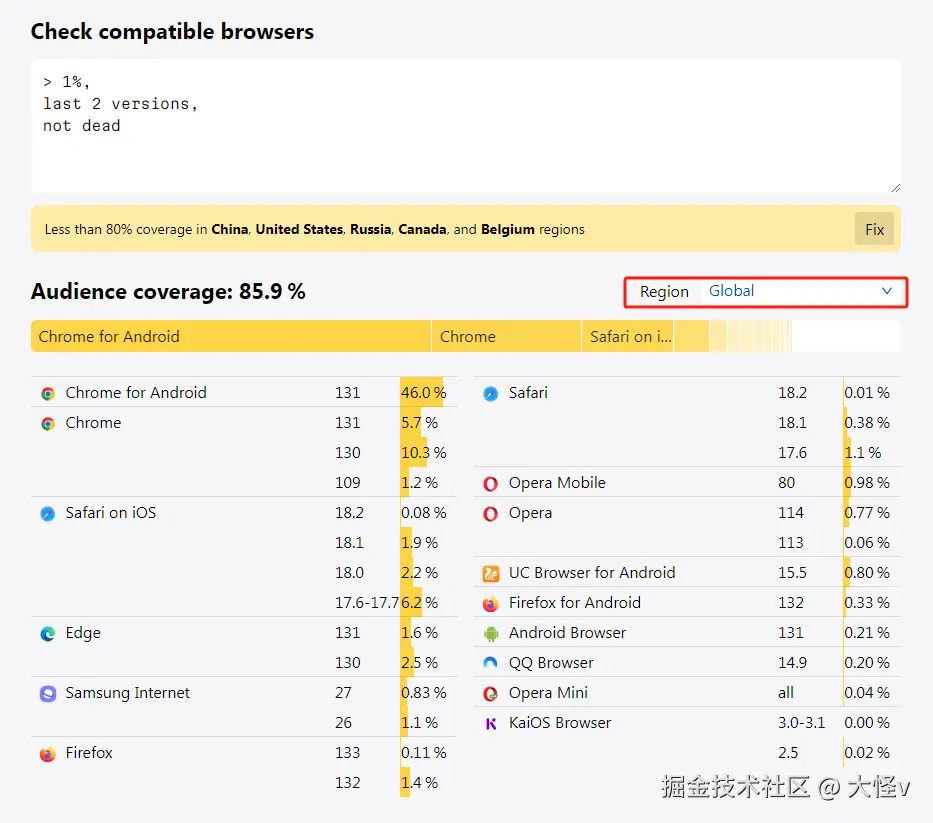Click the UC Browser for Android icon
This screenshot has width=933, height=823.
coord(491,574)
